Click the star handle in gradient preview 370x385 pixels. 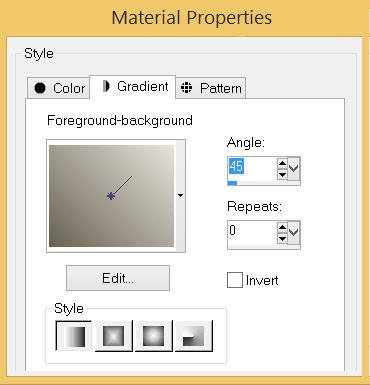pyautogui.click(x=111, y=196)
